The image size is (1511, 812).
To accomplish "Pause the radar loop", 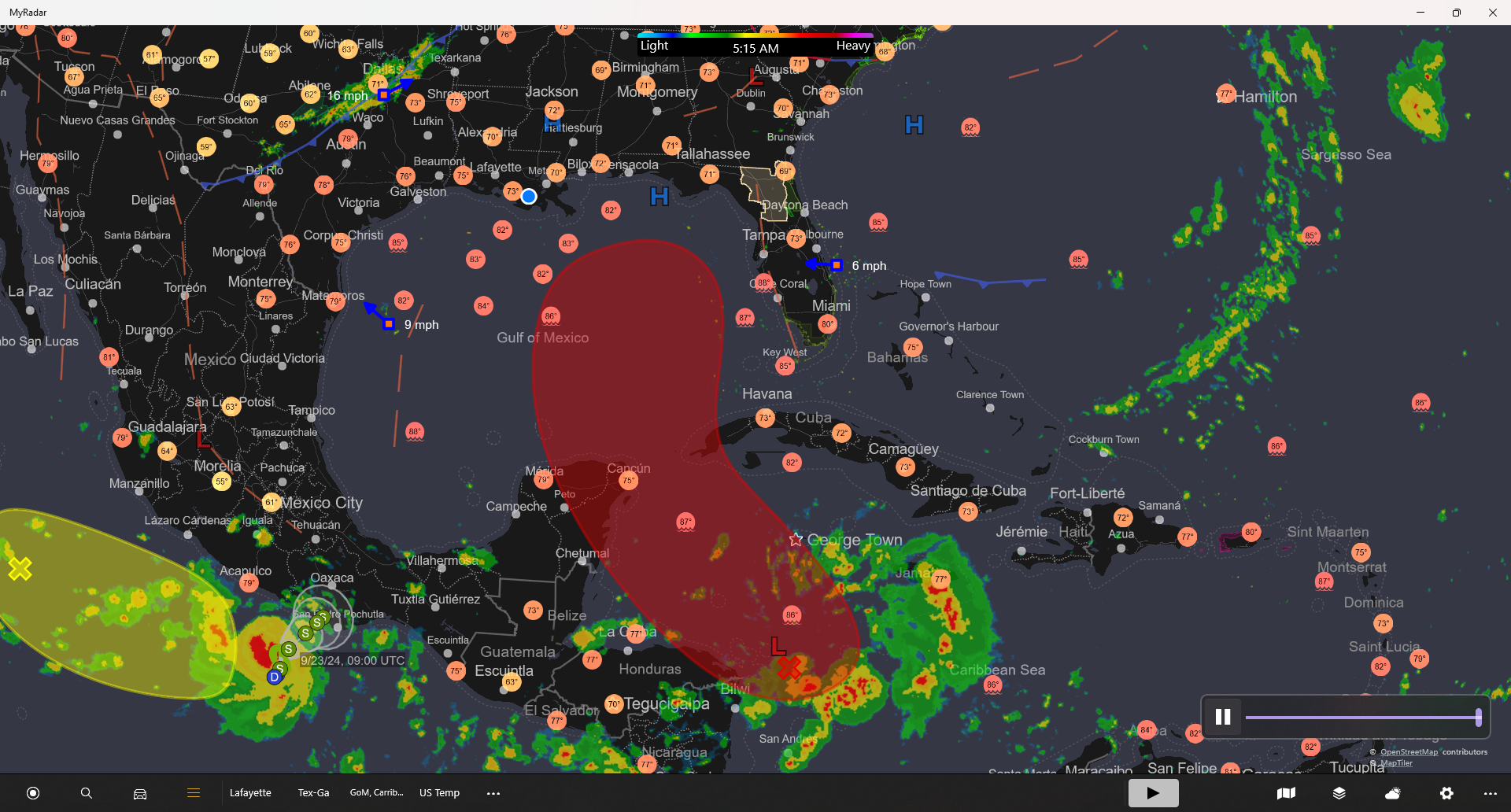I will (x=1223, y=717).
